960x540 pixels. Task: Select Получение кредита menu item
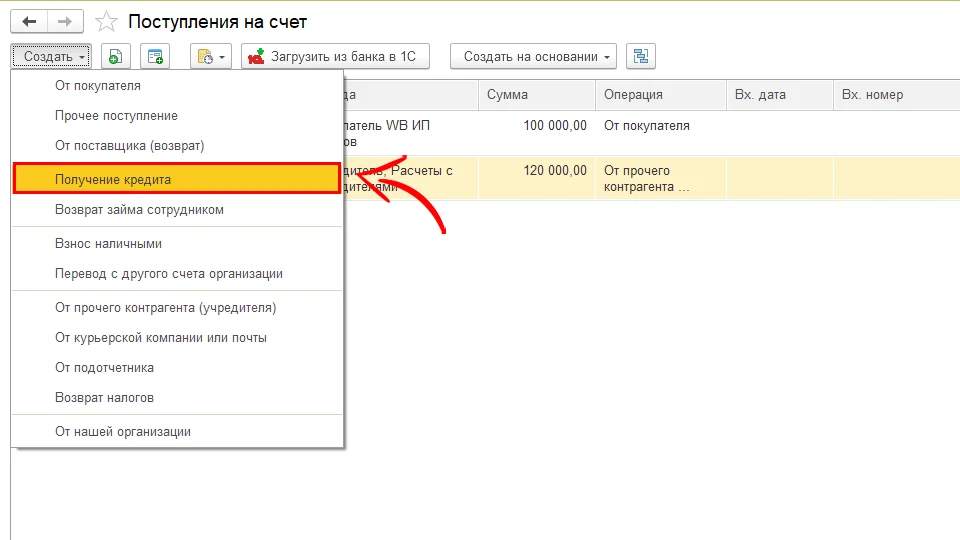click(113, 180)
